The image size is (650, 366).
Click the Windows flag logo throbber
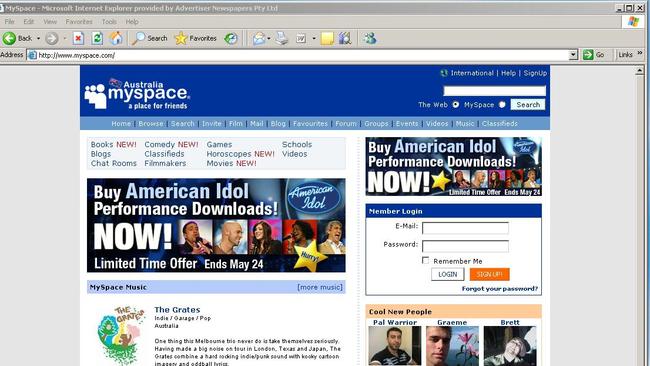pyautogui.click(x=633, y=22)
